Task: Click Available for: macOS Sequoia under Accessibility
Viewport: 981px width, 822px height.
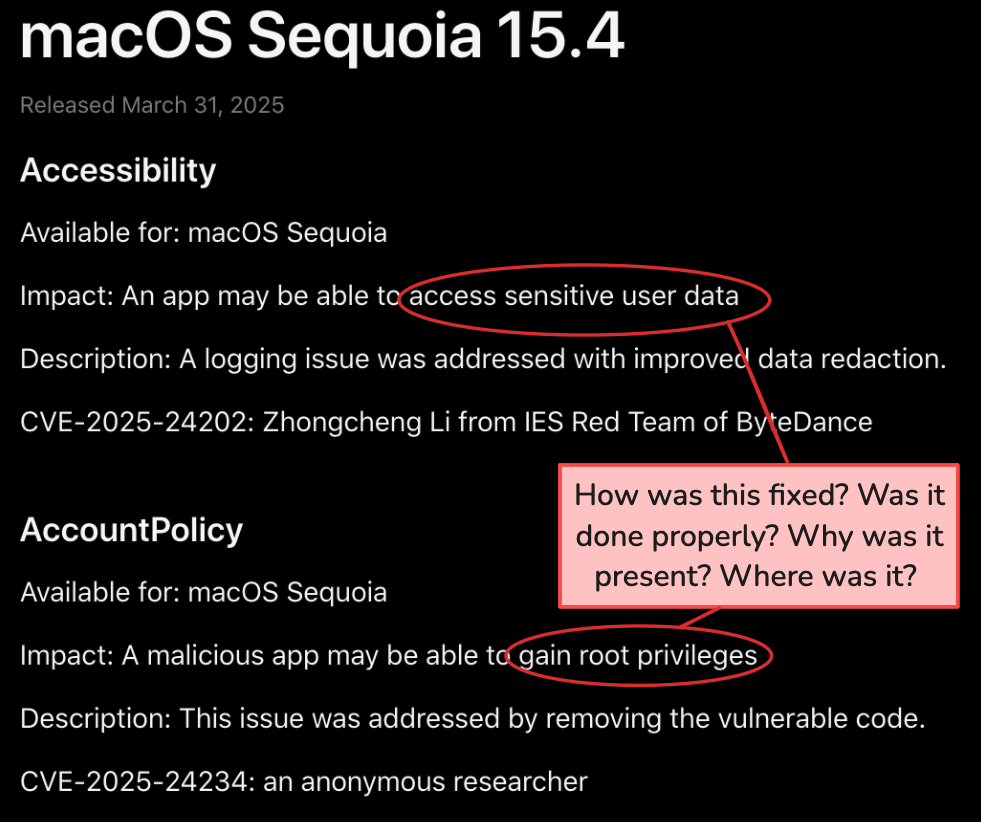Action: [203, 233]
